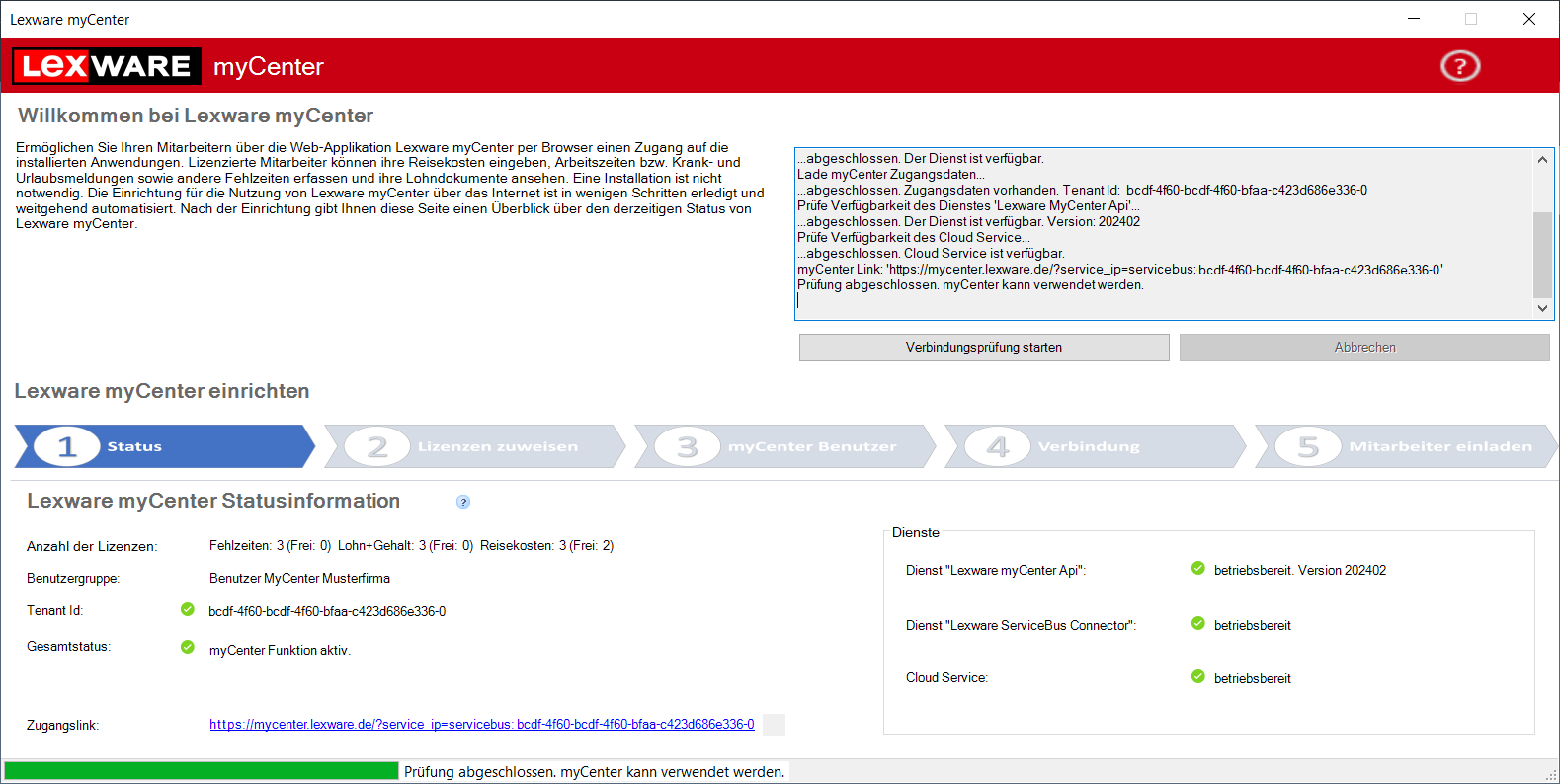
Task: Minimize the Lexware myCenter window
Action: (1414, 19)
